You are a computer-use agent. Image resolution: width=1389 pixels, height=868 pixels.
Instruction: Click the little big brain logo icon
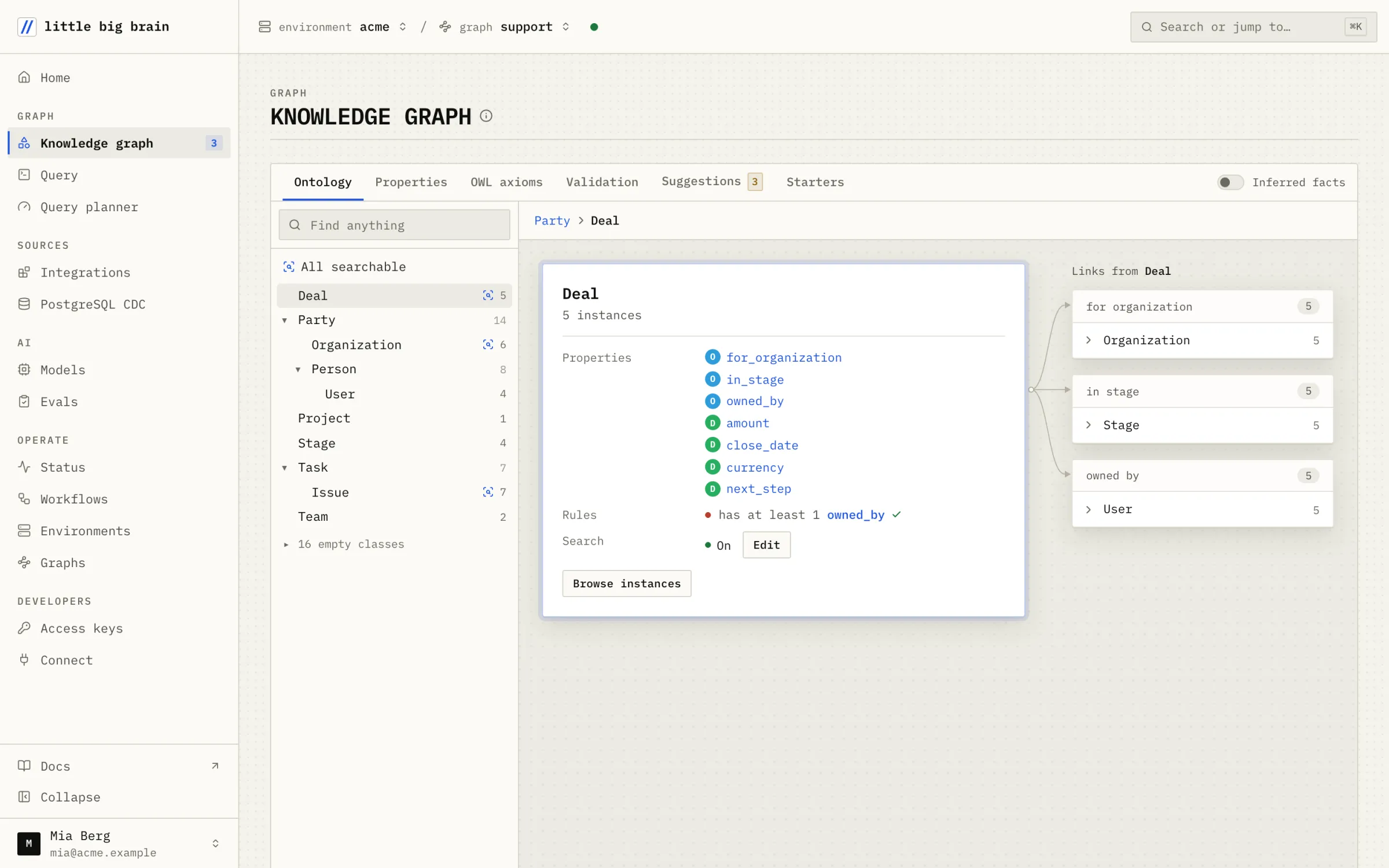pyautogui.click(x=27, y=27)
